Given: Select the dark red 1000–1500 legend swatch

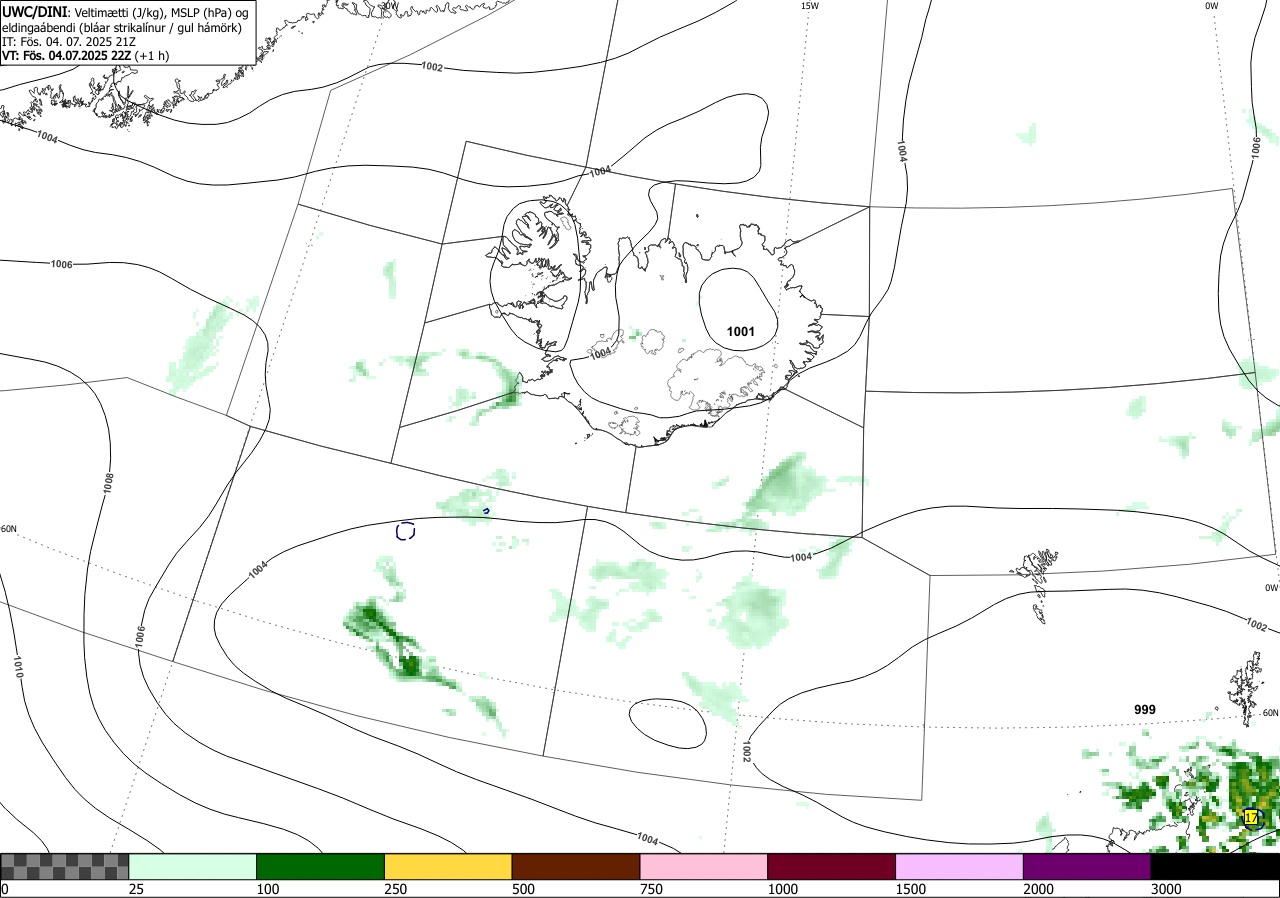Looking at the screenshot, I should coord(832,866).
